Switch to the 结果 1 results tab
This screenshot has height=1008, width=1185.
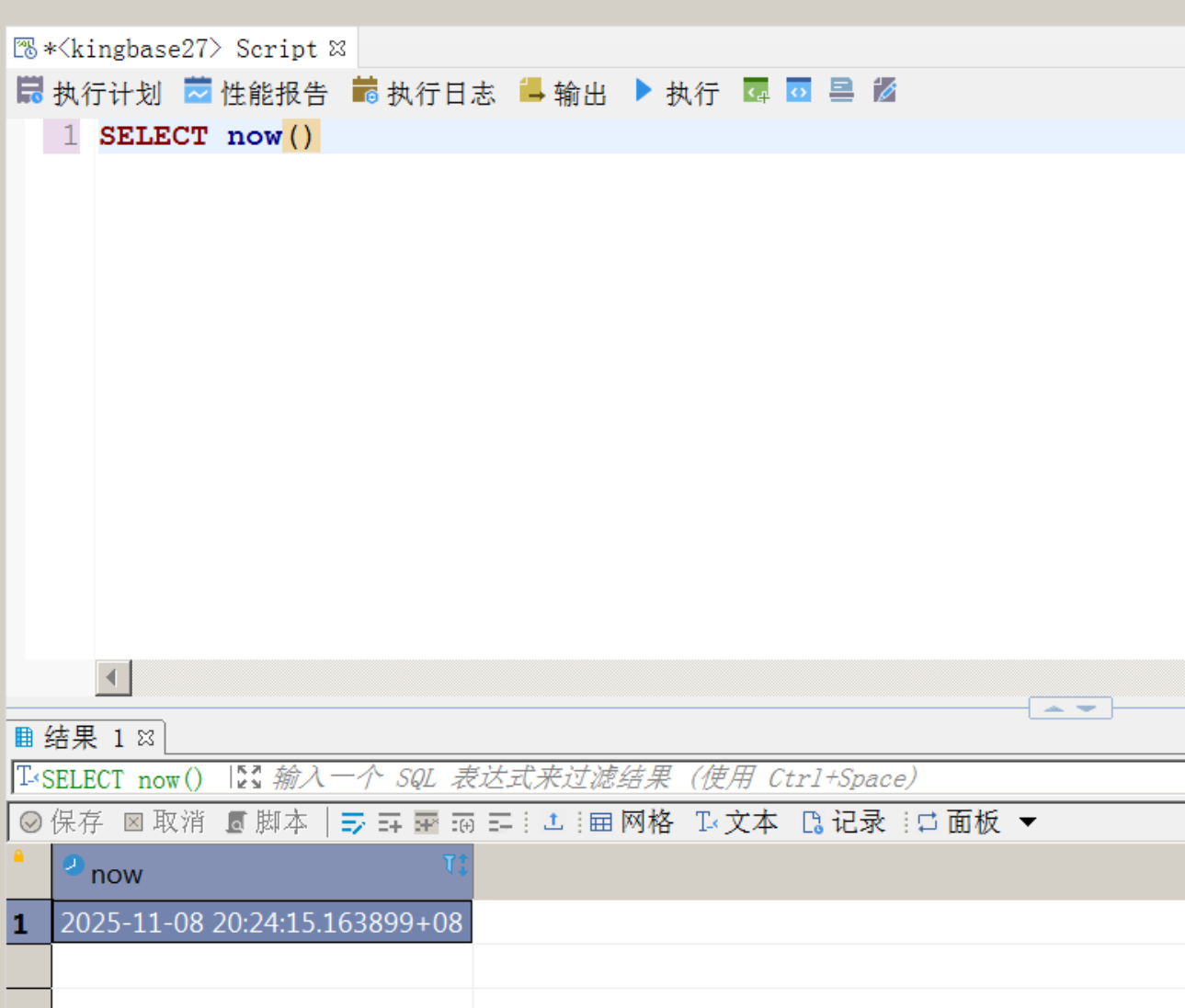(x=74, y=737)
